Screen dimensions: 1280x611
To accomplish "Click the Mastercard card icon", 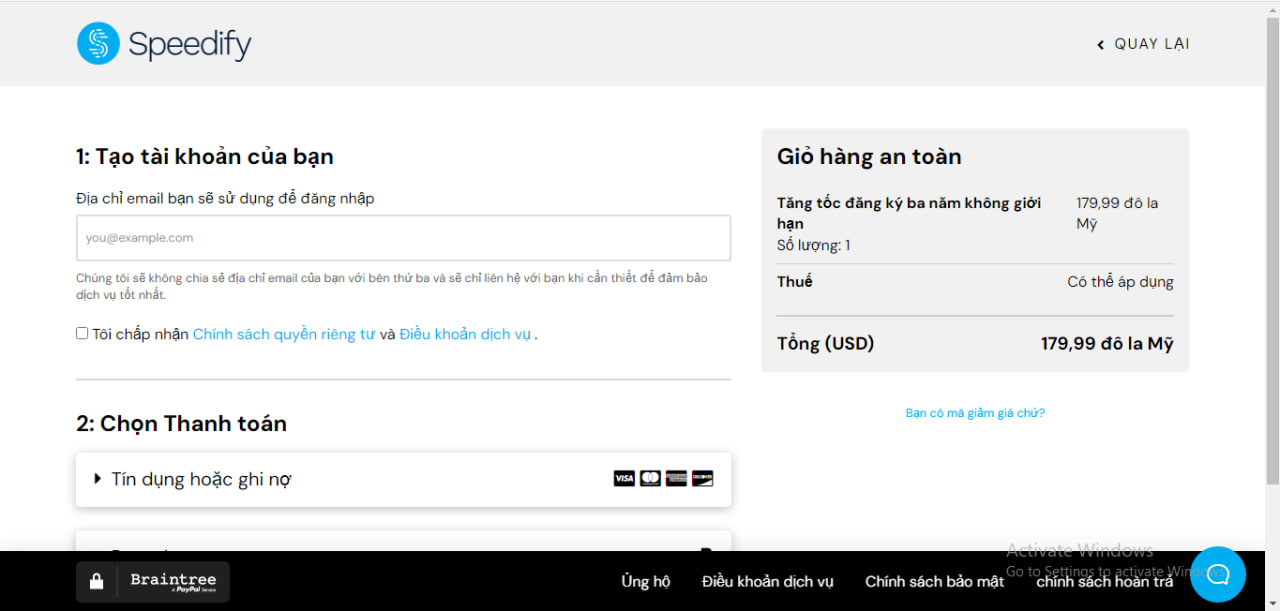I will coord(650,479).
